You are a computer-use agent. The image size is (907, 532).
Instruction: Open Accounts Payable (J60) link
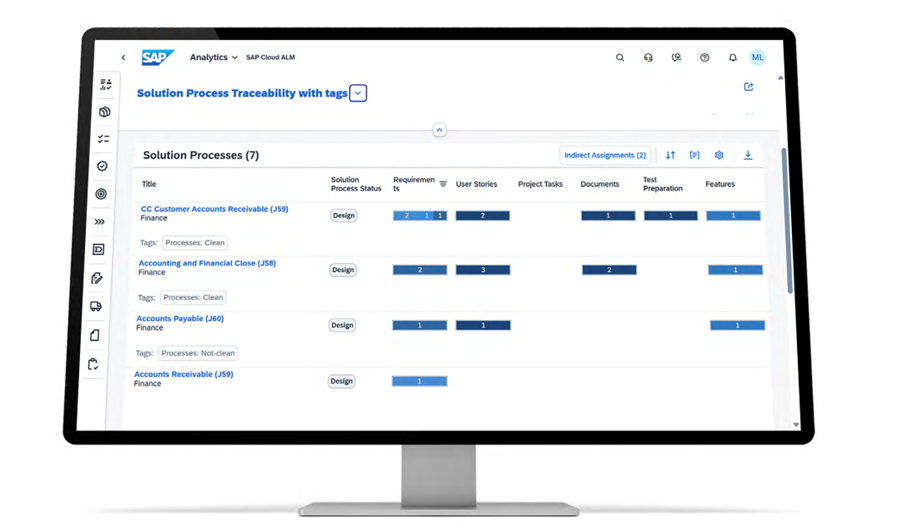[x=180, y=319]
